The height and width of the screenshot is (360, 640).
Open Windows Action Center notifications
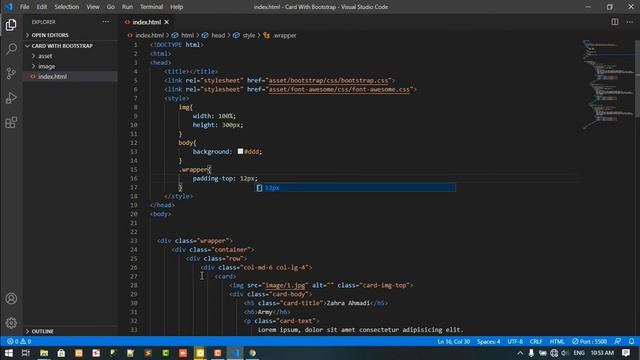coord(626,353)
